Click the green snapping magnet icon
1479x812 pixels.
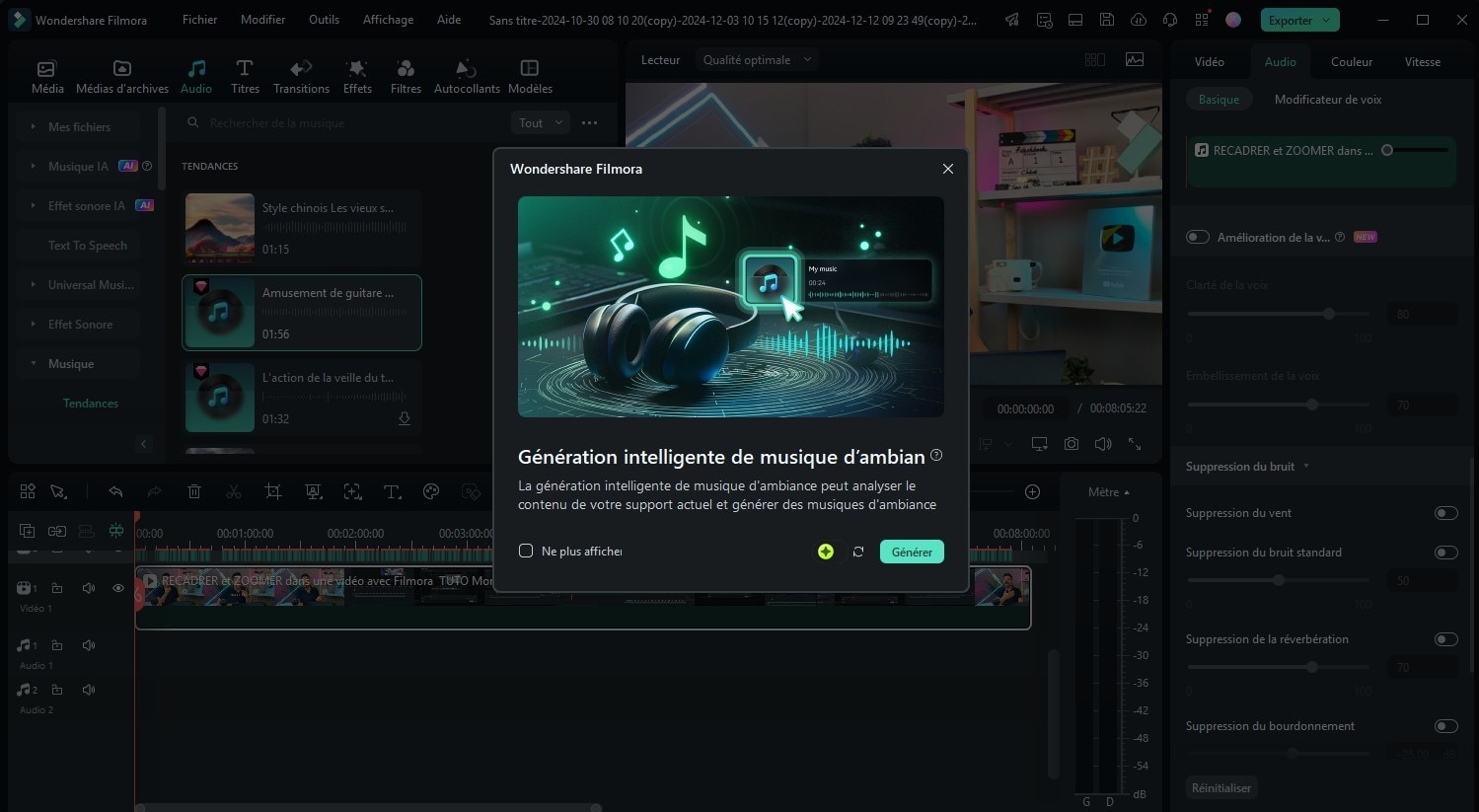116,531
